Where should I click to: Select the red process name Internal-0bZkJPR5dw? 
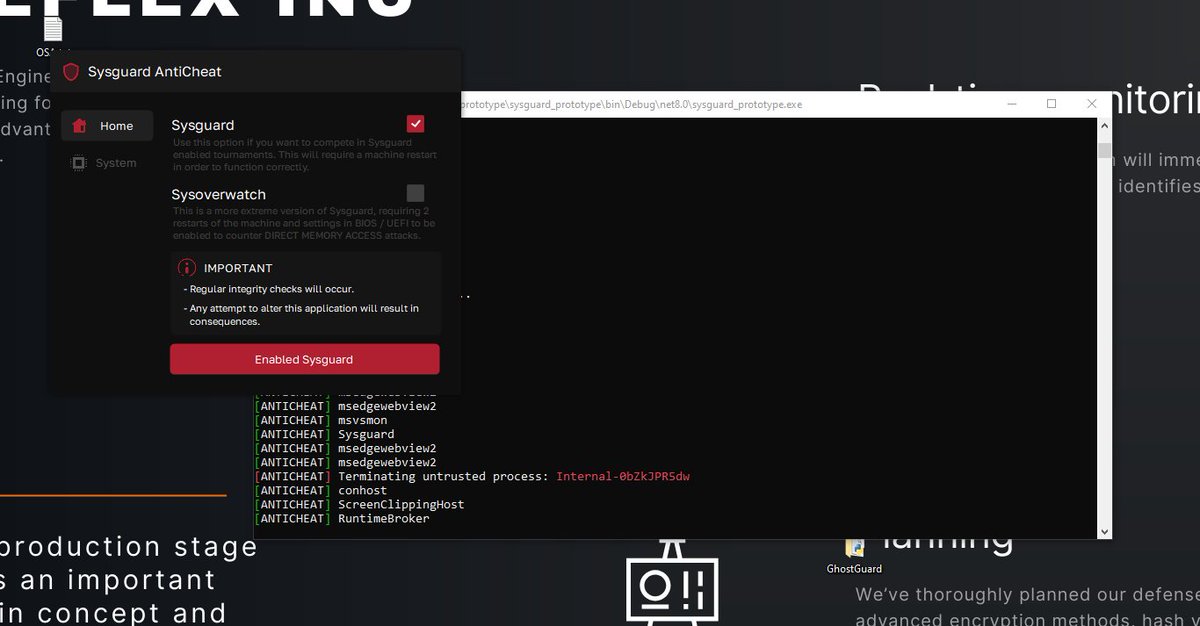click(x=623, y=476)
